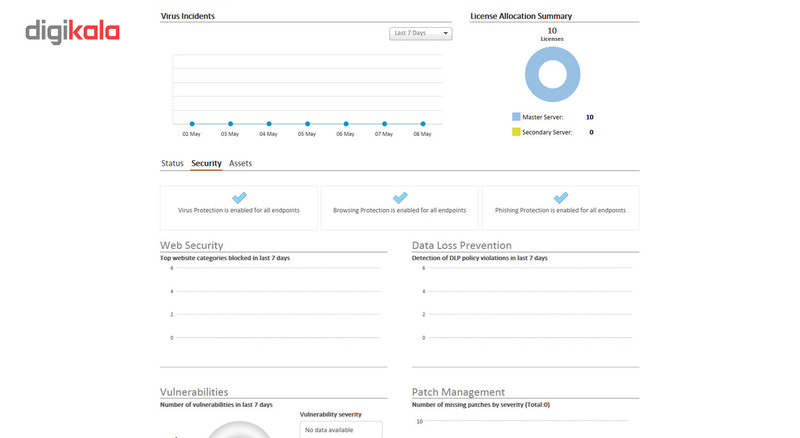Select the 08 May data point
Viewport: 800px width, 438px height.
[423, 124]
